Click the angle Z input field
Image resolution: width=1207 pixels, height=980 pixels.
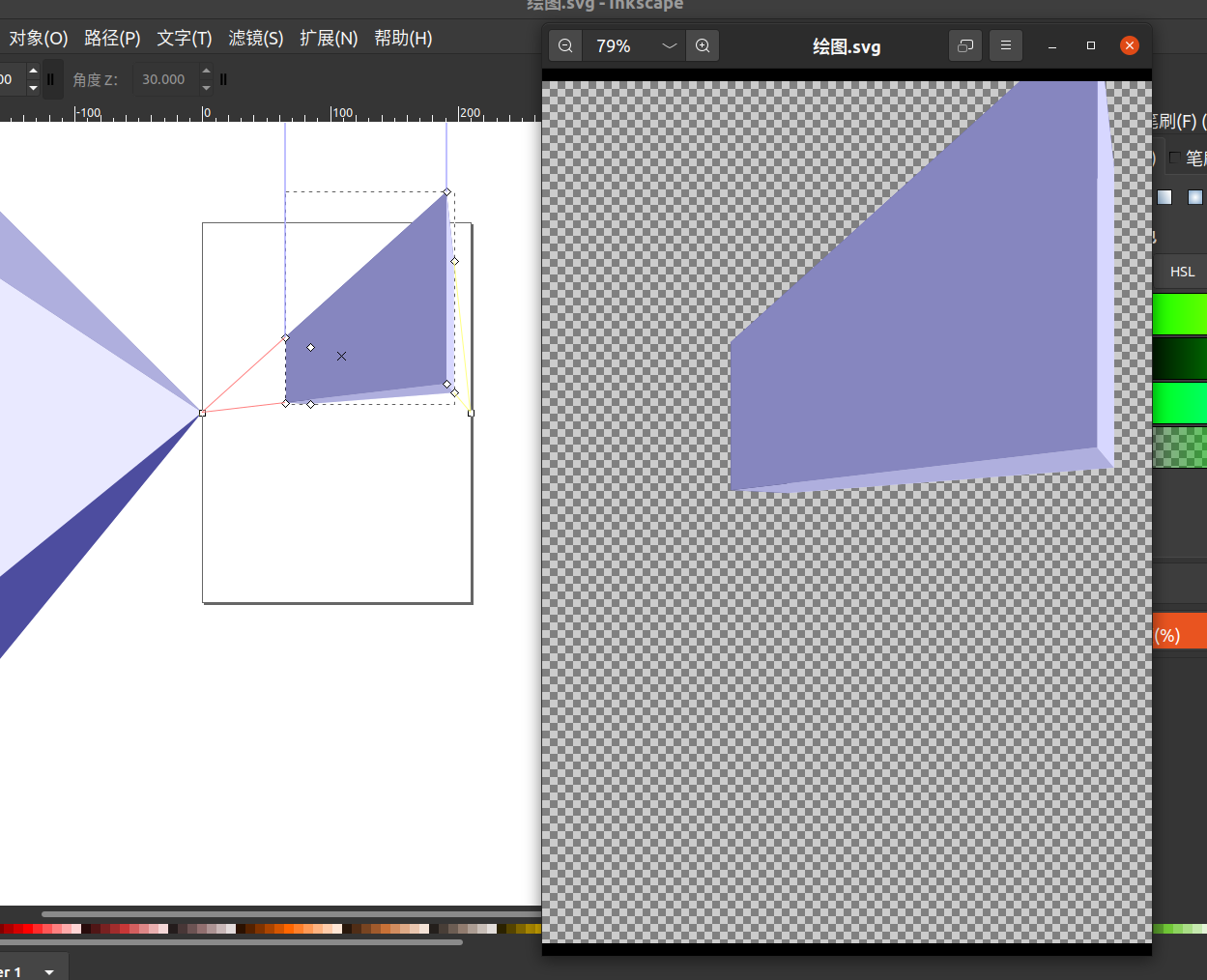164,79
